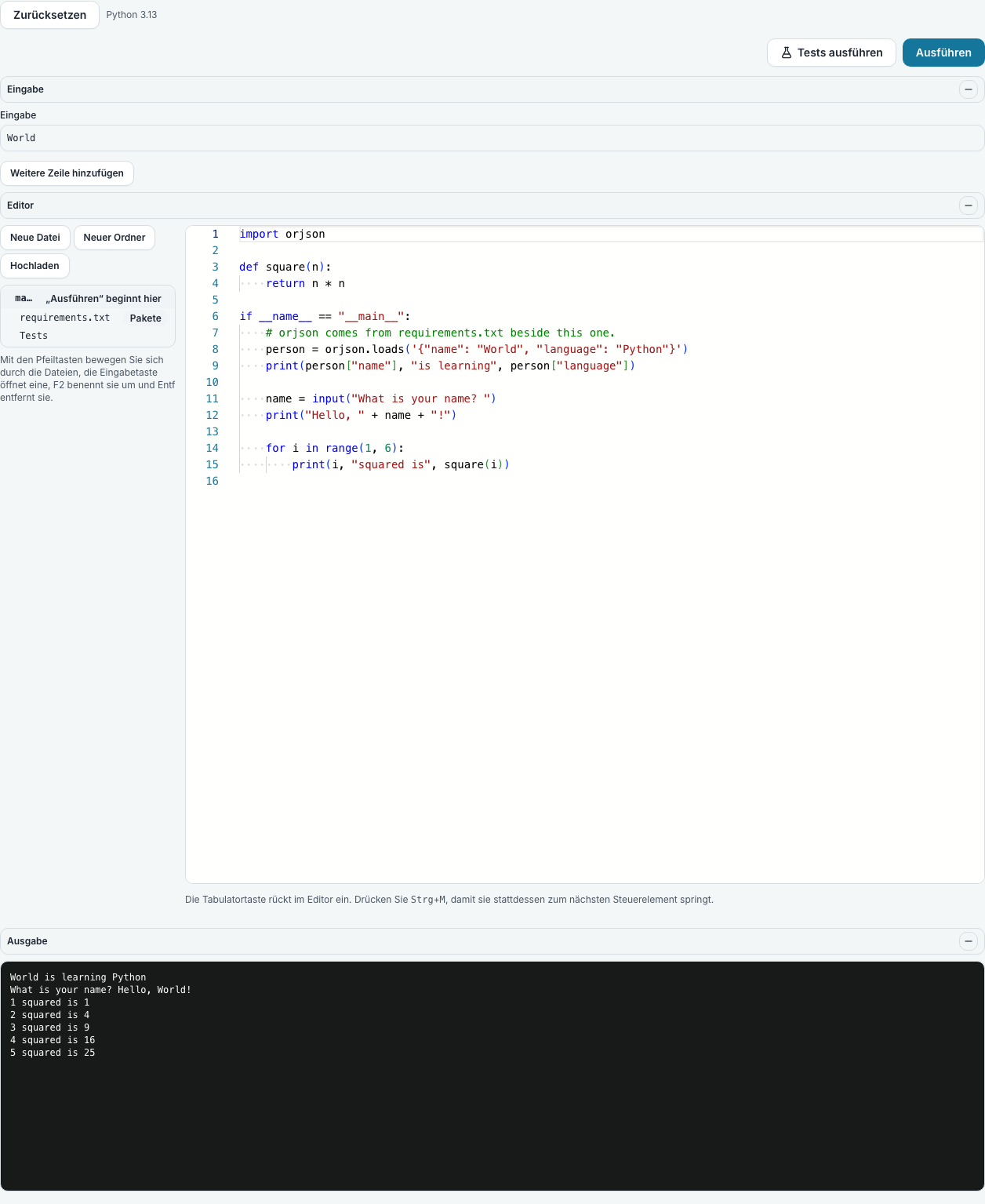Click the Pakete badge next to requirements.txt
985x1204 pixels.
coord(146,318)
